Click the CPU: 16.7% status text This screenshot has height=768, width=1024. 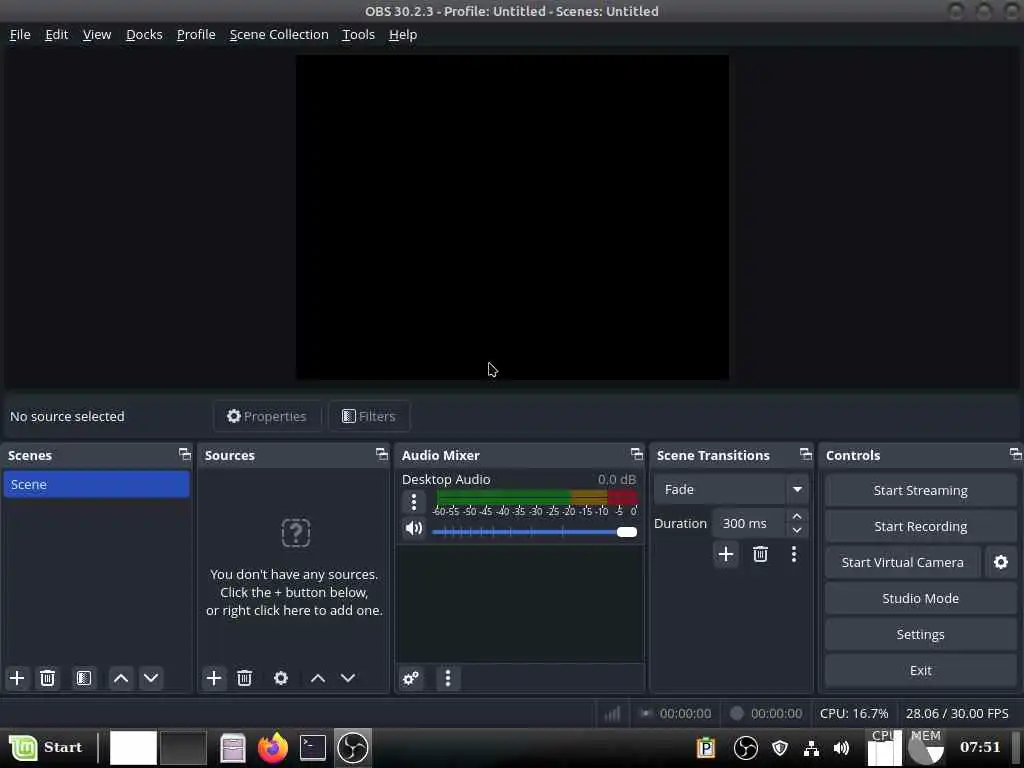[854, 713]
